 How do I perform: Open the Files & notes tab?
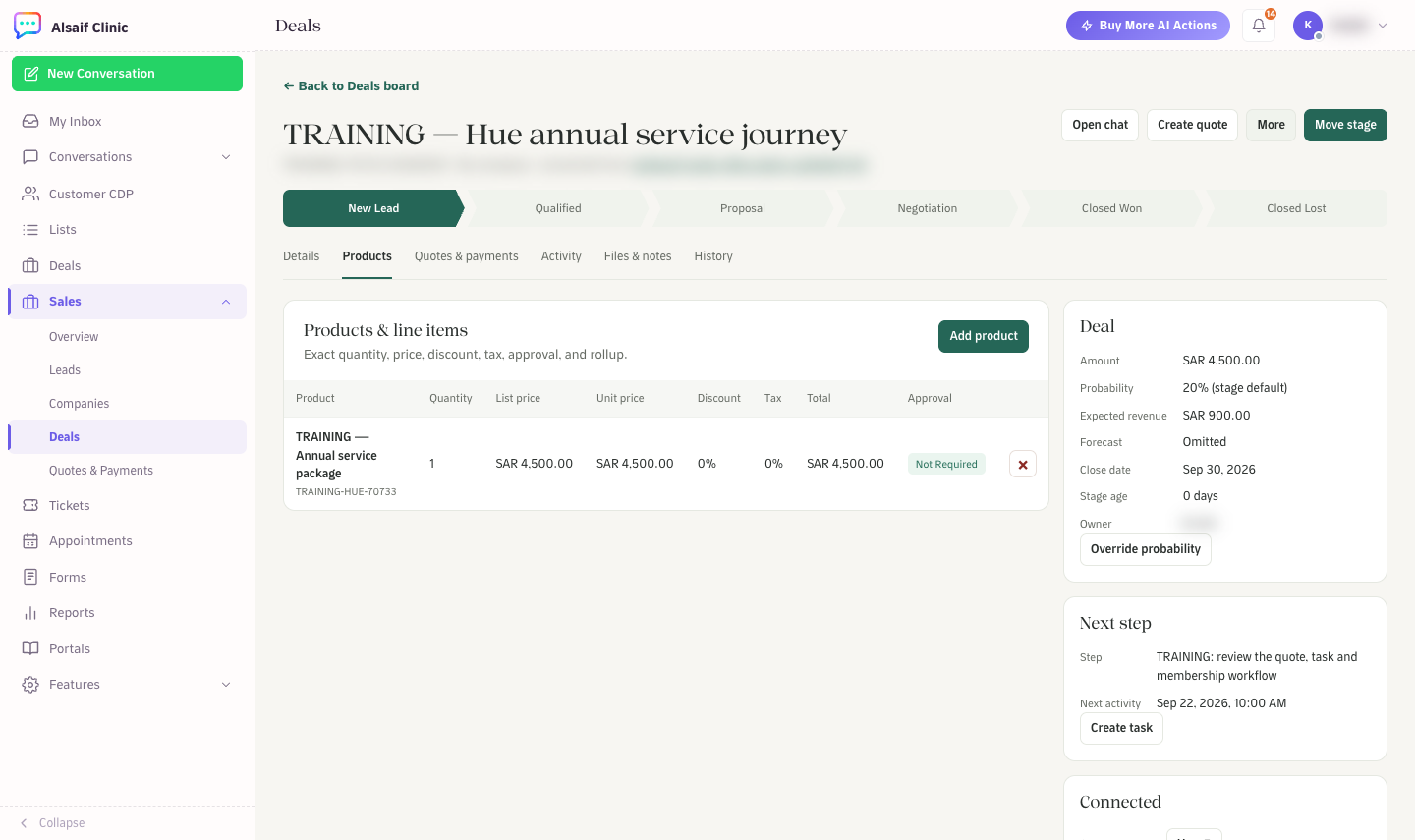(638, 256)
